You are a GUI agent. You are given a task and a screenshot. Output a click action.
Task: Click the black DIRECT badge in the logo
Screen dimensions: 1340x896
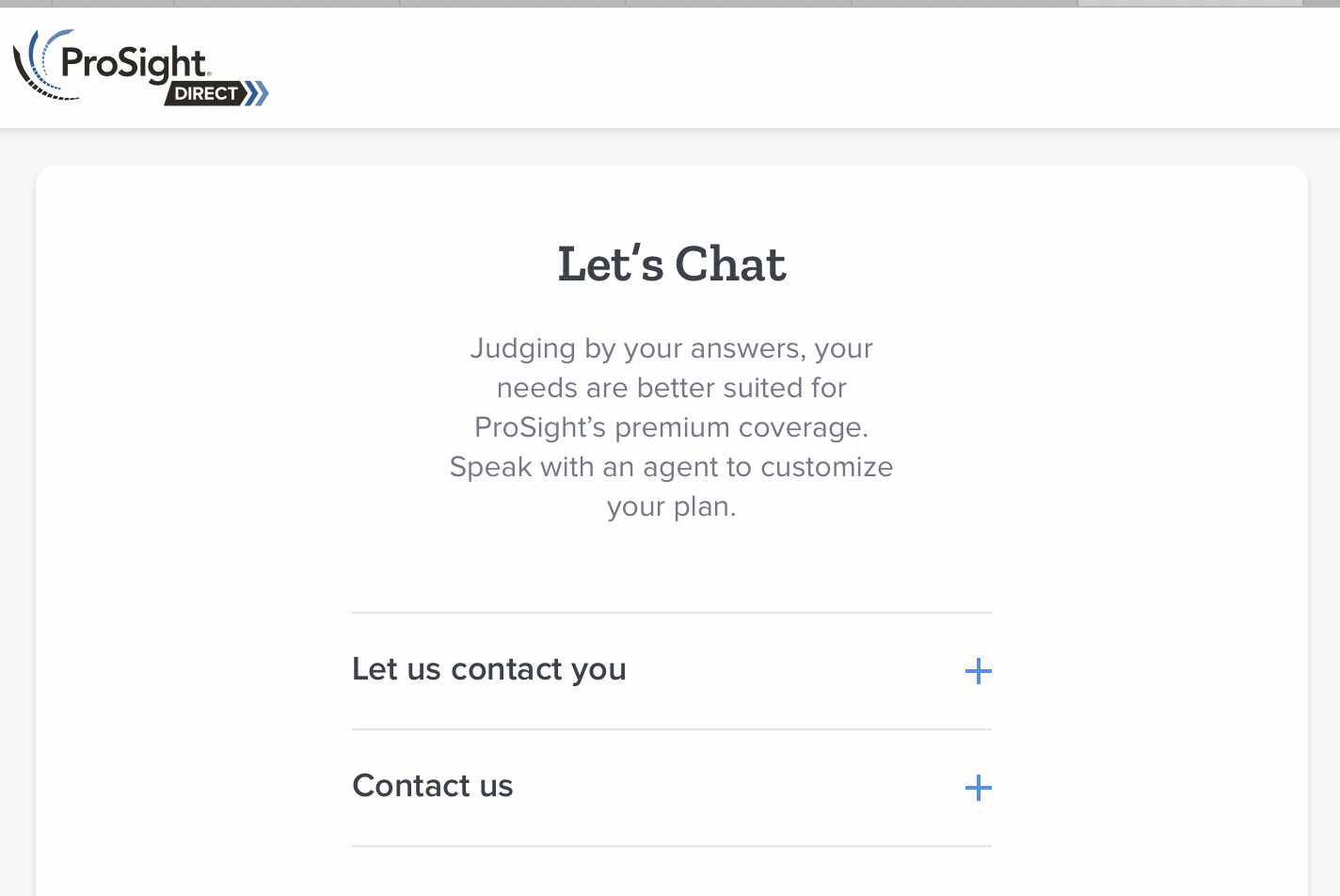click(x=206, y=93)
